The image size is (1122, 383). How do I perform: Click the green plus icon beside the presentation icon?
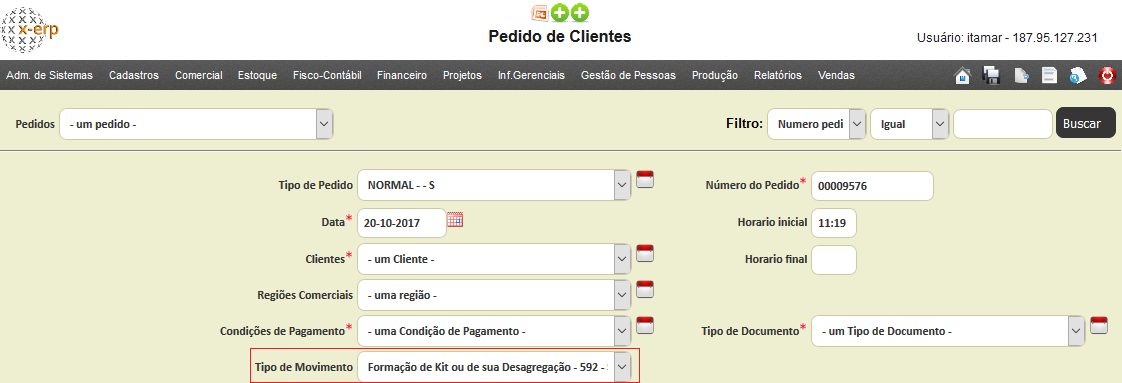tap(560, 12)
